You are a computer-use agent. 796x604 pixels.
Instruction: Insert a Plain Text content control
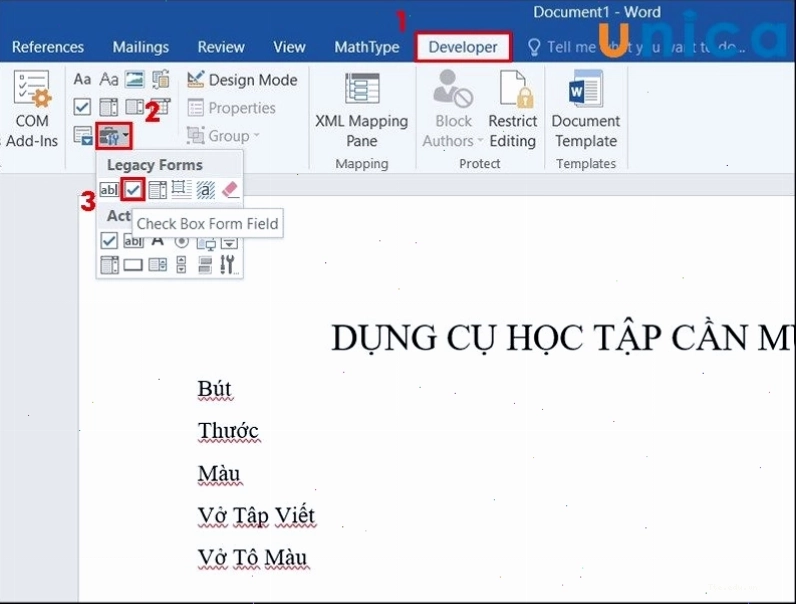point(109,80)
